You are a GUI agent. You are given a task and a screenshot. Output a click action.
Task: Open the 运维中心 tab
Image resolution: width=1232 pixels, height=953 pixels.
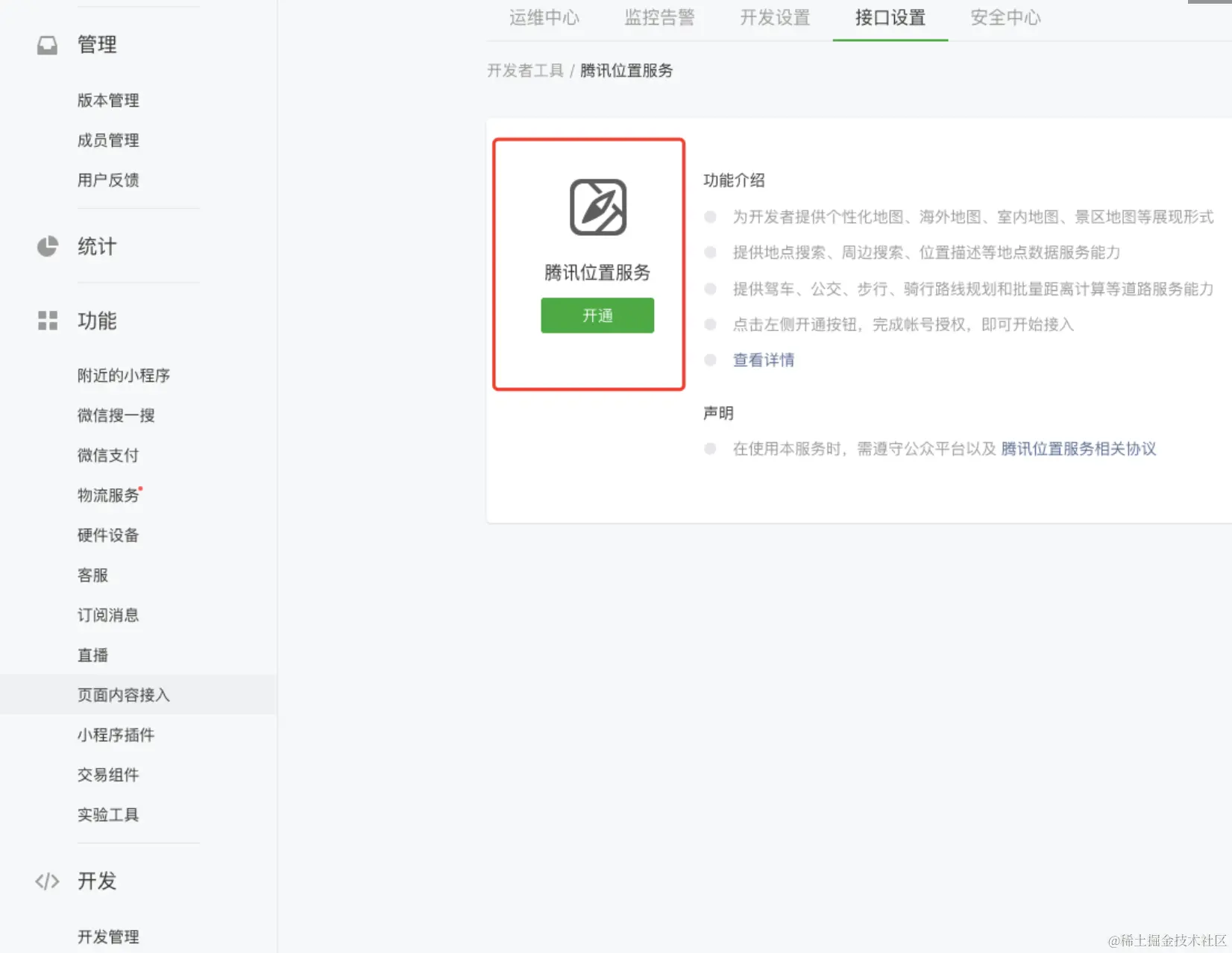pos(544,18)
